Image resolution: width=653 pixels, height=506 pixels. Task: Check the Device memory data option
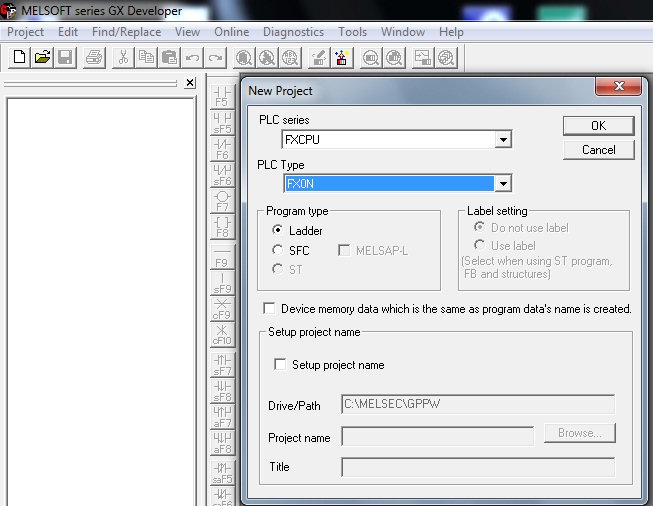point(268,309)
